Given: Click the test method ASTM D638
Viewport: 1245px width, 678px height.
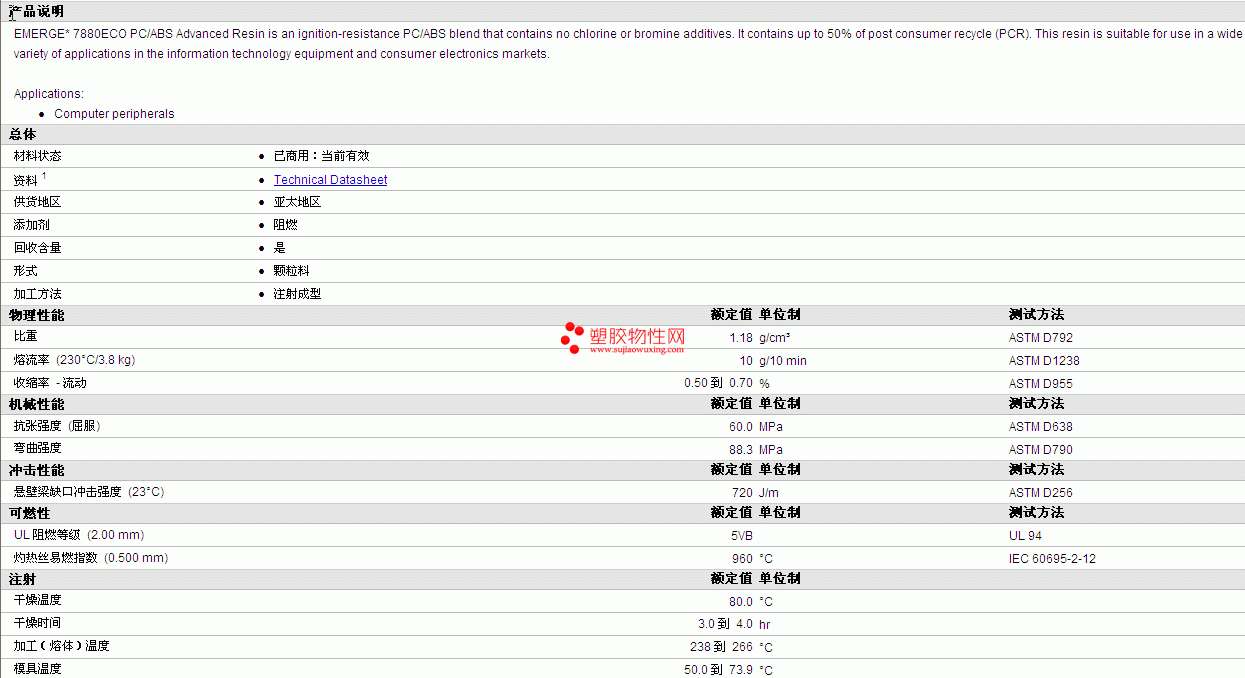Looking at the screenshot, I should 1041,427.
